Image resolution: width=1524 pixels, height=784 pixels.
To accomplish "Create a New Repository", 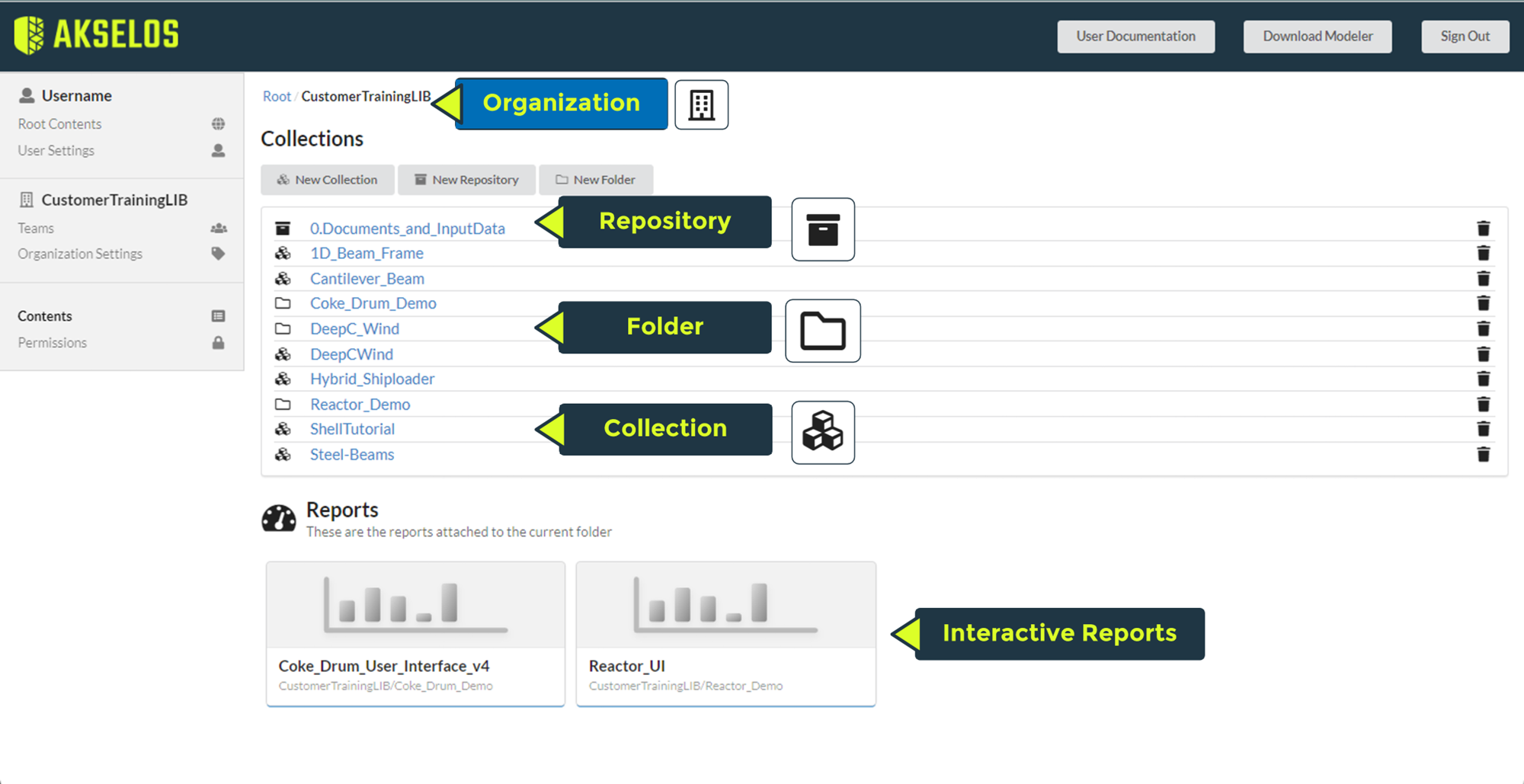I will point(466,180).
